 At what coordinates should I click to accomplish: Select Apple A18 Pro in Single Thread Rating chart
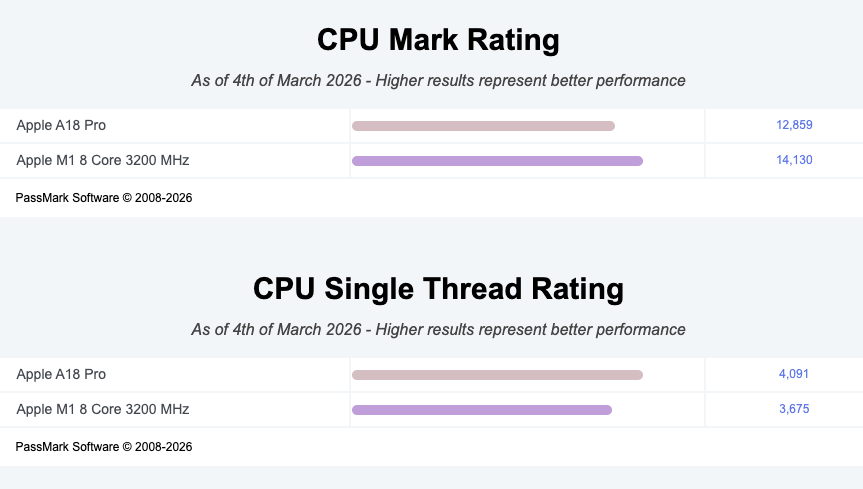pyautogui.click(x=61, y=374)
